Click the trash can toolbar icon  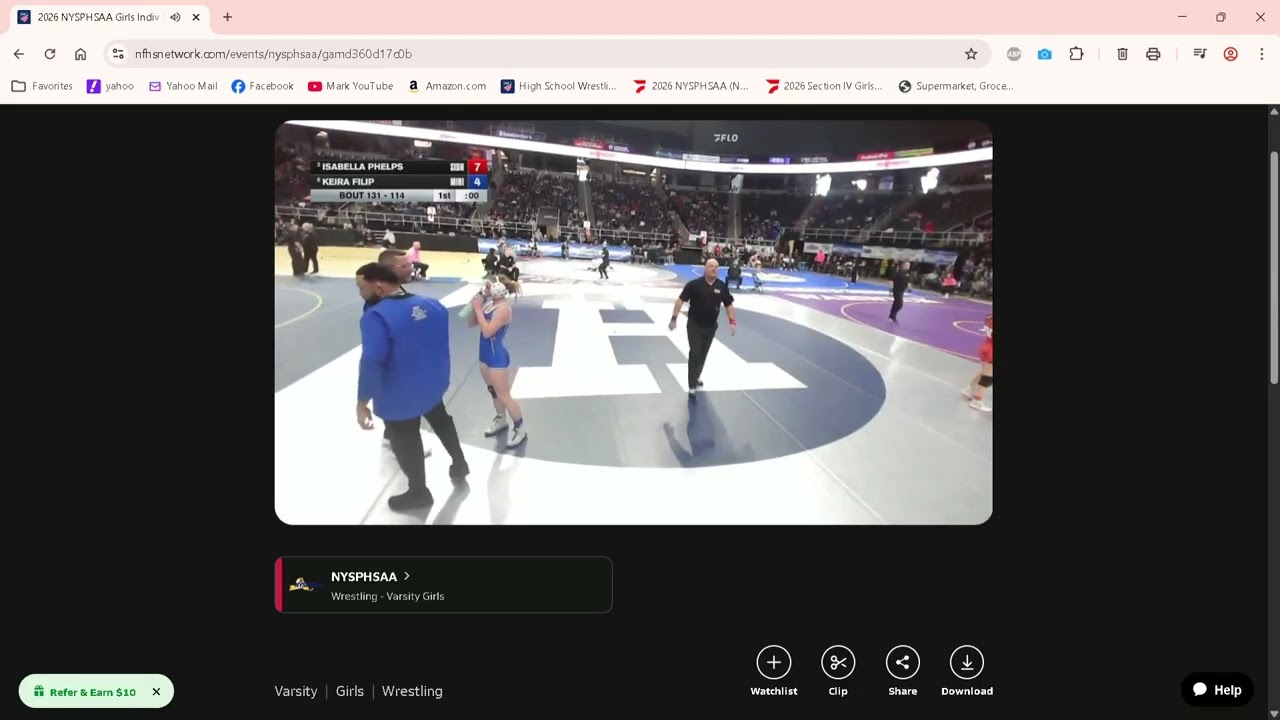pos(1122,54)
